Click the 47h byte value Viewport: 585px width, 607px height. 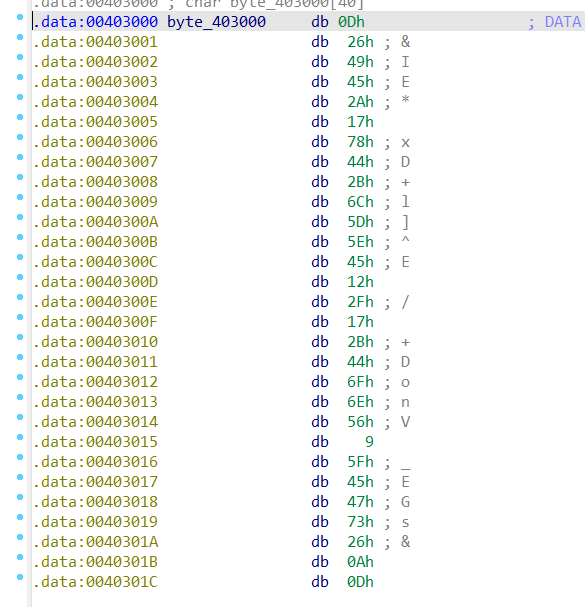pos(360,502)
